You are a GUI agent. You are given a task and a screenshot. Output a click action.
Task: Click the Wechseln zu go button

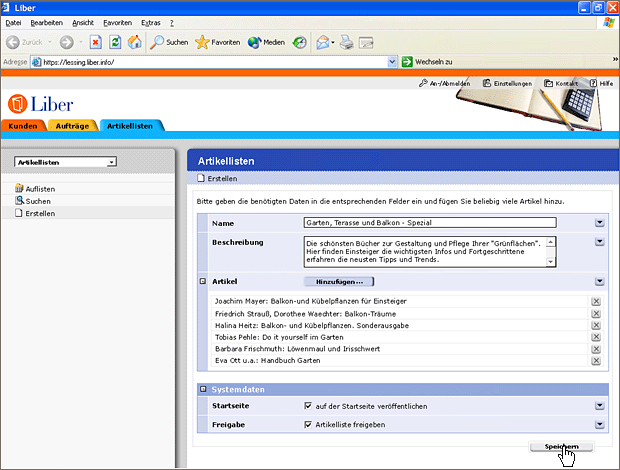click(x=427, y=62)
